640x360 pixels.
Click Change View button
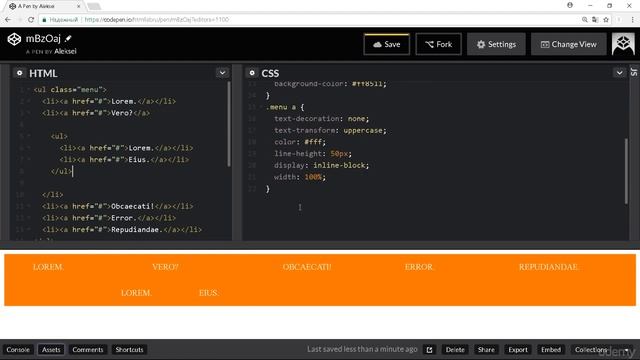[569, 44]
